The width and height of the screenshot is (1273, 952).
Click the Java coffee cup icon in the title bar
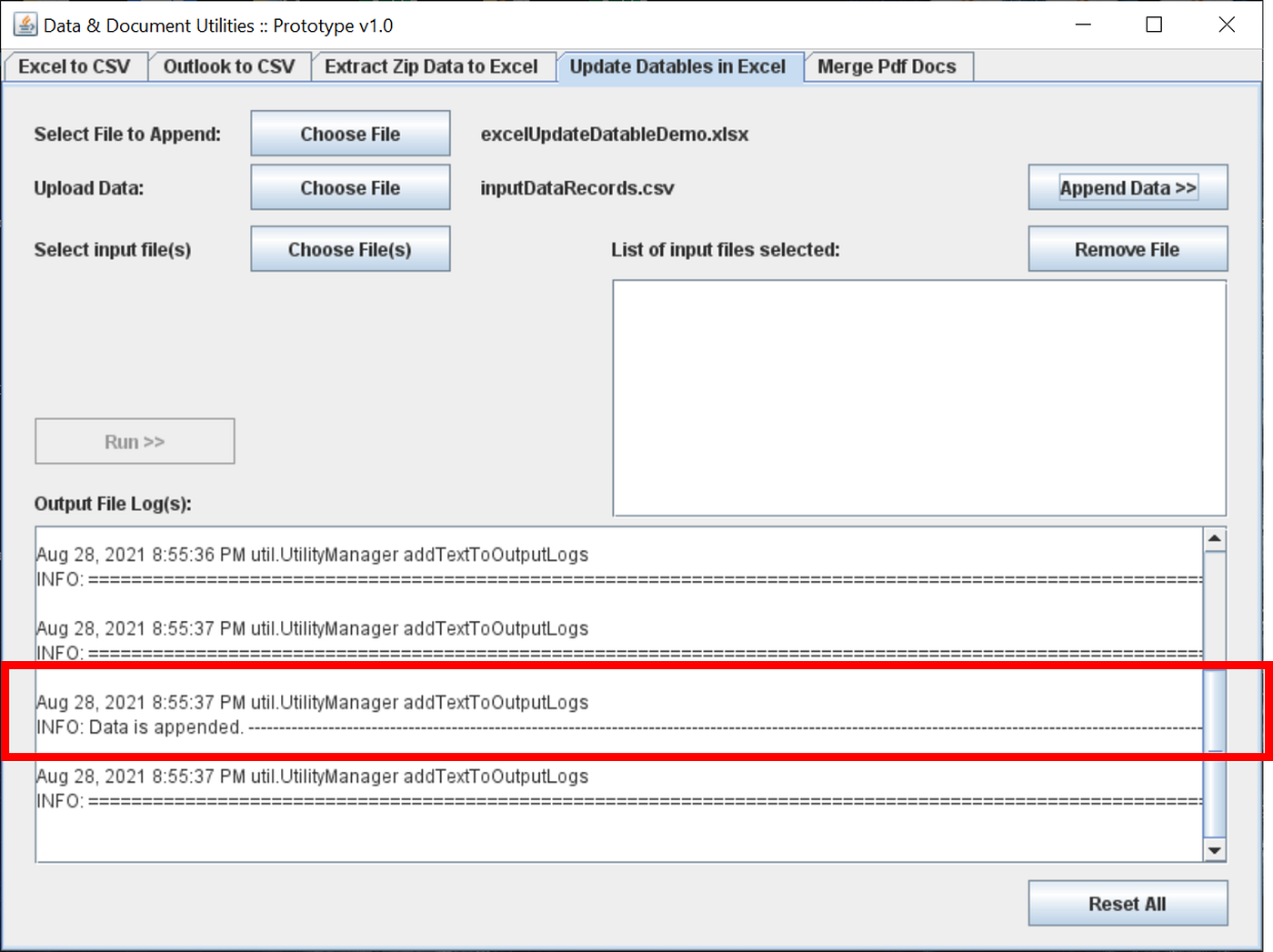[25, 25]
